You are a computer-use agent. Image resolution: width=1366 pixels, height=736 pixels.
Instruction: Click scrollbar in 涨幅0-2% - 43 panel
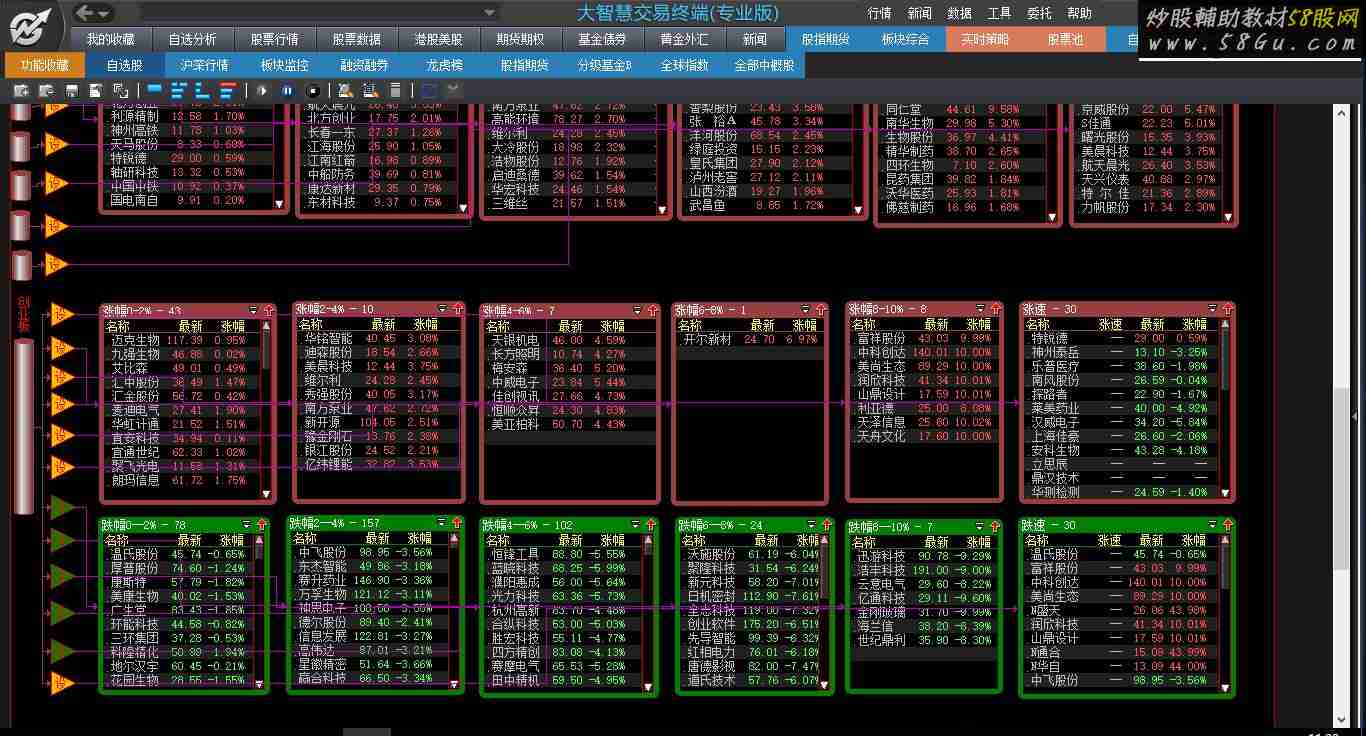tap(267, 410)
